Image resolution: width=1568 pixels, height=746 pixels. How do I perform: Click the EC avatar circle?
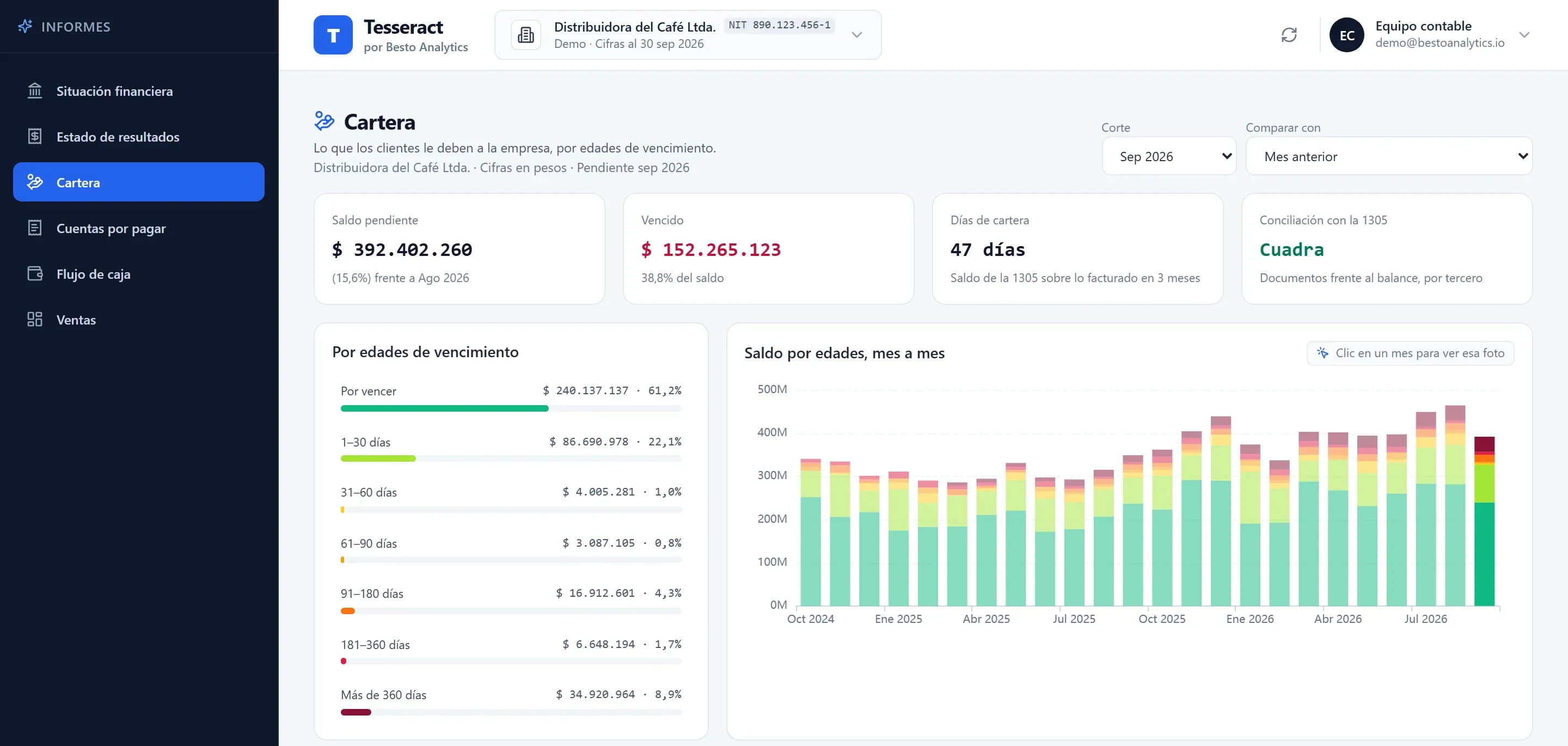[1346, 35]
